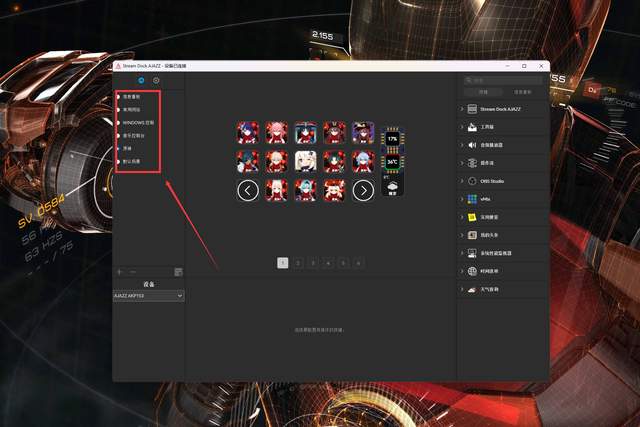Switch to the left tab under search
This screenshot has width=640, height=427.
(483, 92)
